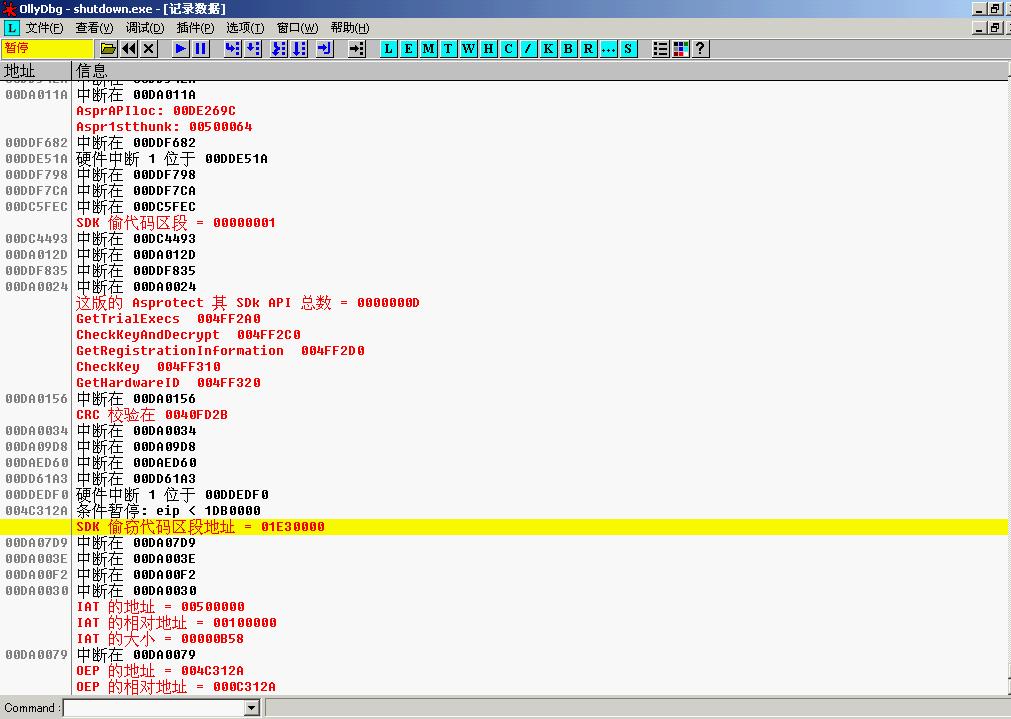Select log line 'GetRegistrationInformation 004FF2D0'
Screen dimensions: 1011x719
pos(221,351)
